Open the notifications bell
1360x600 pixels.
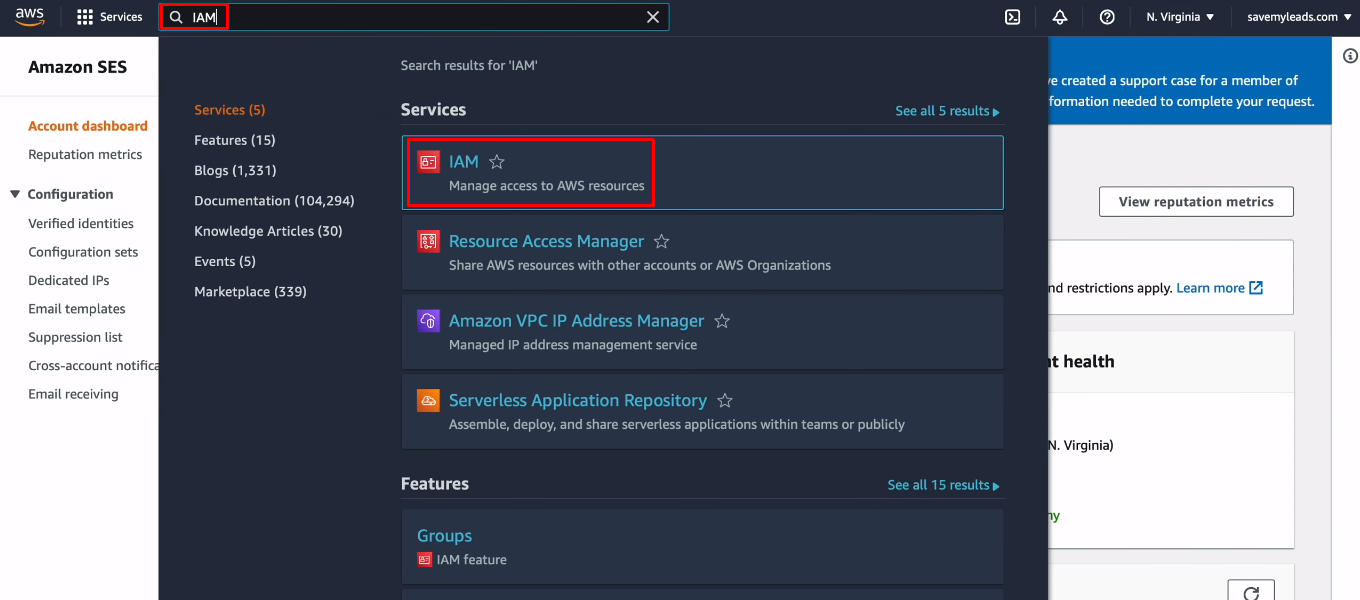[x=1060, y=17]
